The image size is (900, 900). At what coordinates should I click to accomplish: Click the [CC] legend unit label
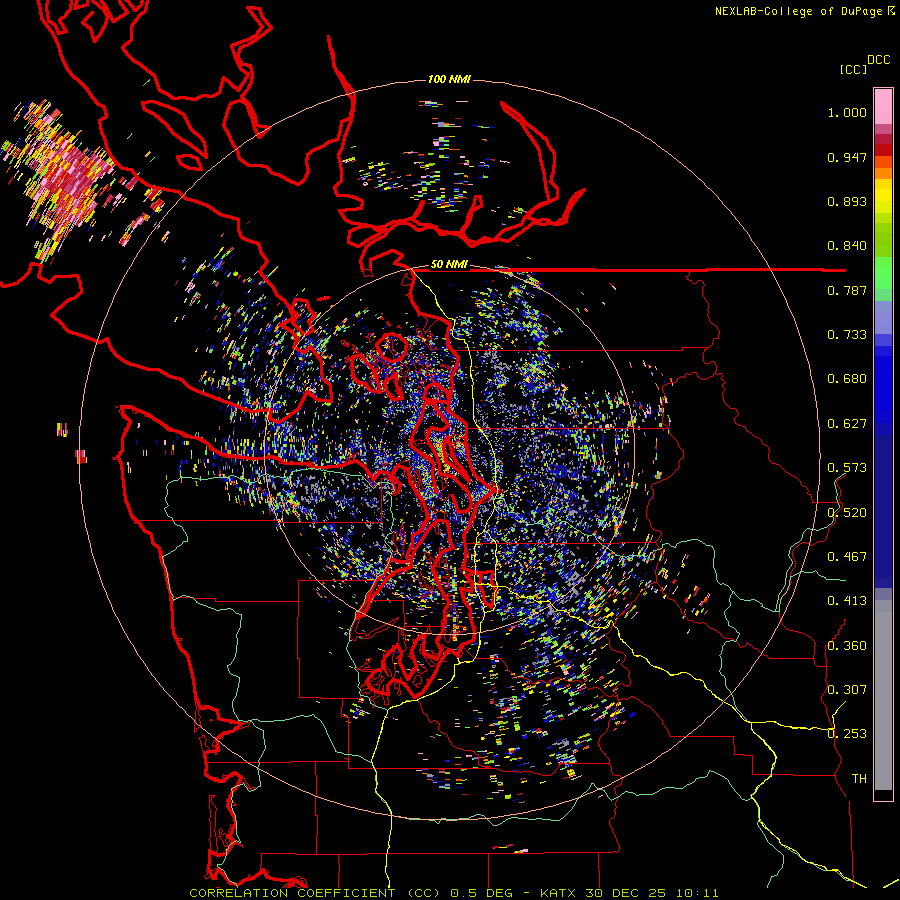853,69
